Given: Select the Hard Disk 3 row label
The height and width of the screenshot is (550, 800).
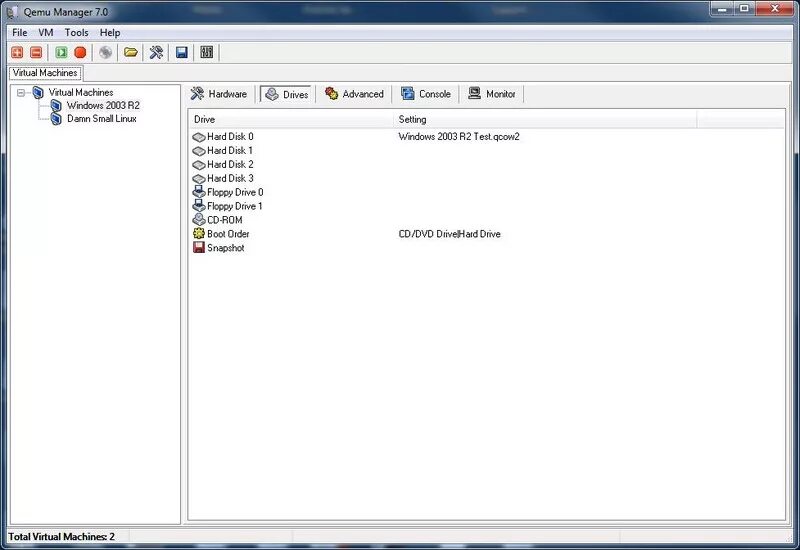Looking at the screenshot, I should coord(230,178).
